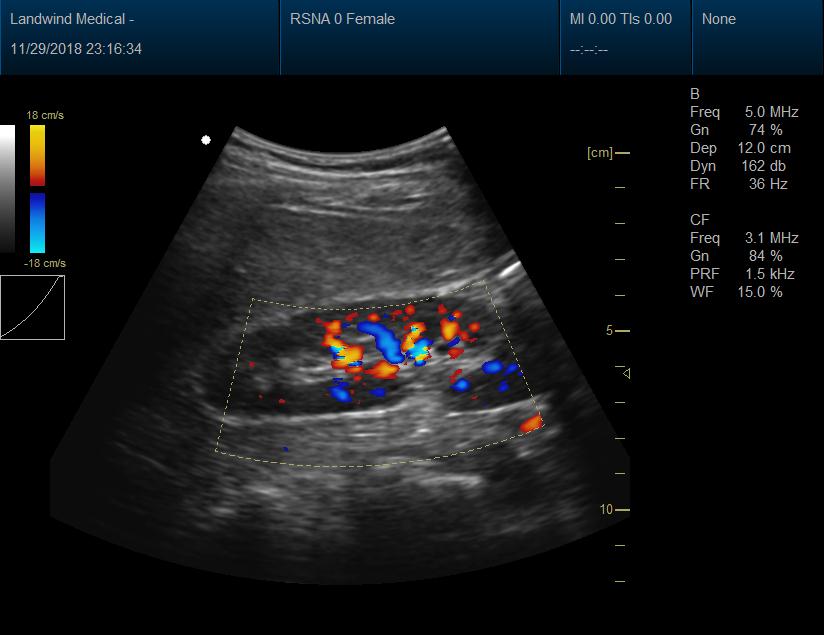Screen dimensions: 824x635
Task: Click the RSNA 0 Female patient field
Action: point(343,19)
